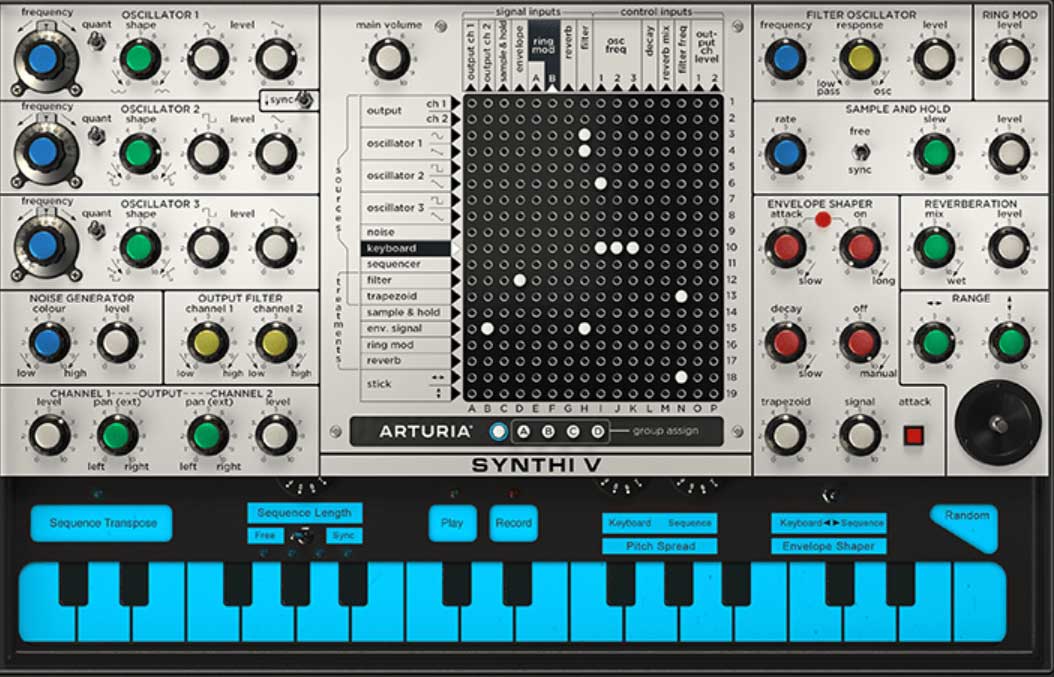Remove the matrix pin at filter row, column D
Viewport: 1054px width, 677px height.
coord(520,280)
